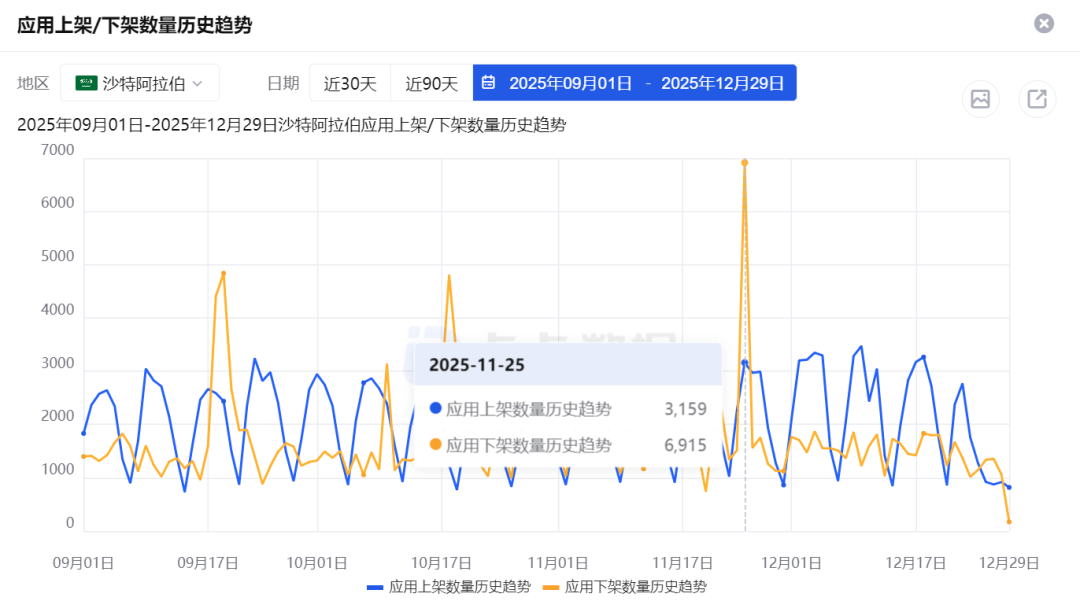Click the calendar icon in the date picker
The height and width of the screenshot is (612, 1080).
(x=487, y=83)
